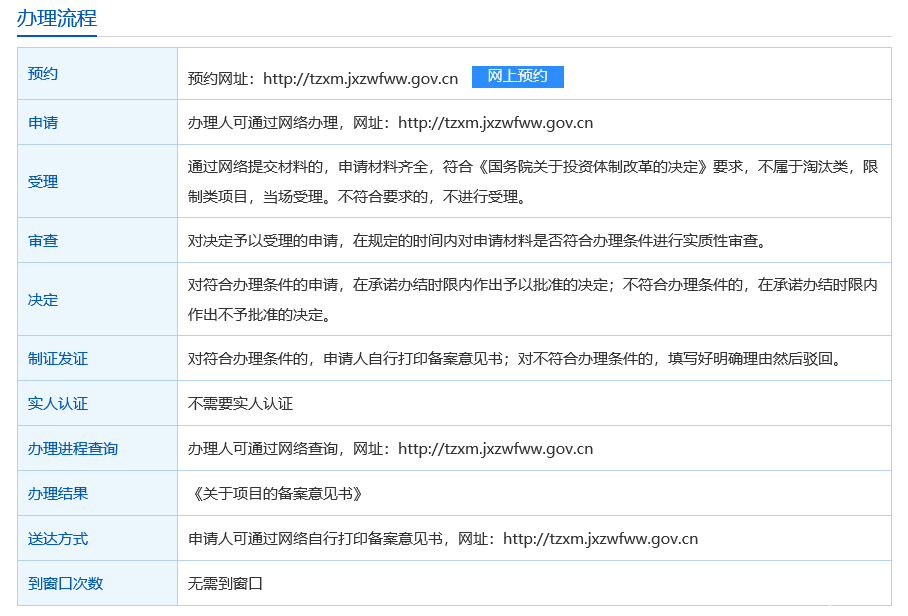Click the URL in the 办理进程查询 row
The height and width of the screenshot is (616, 908).
[495, 448]
